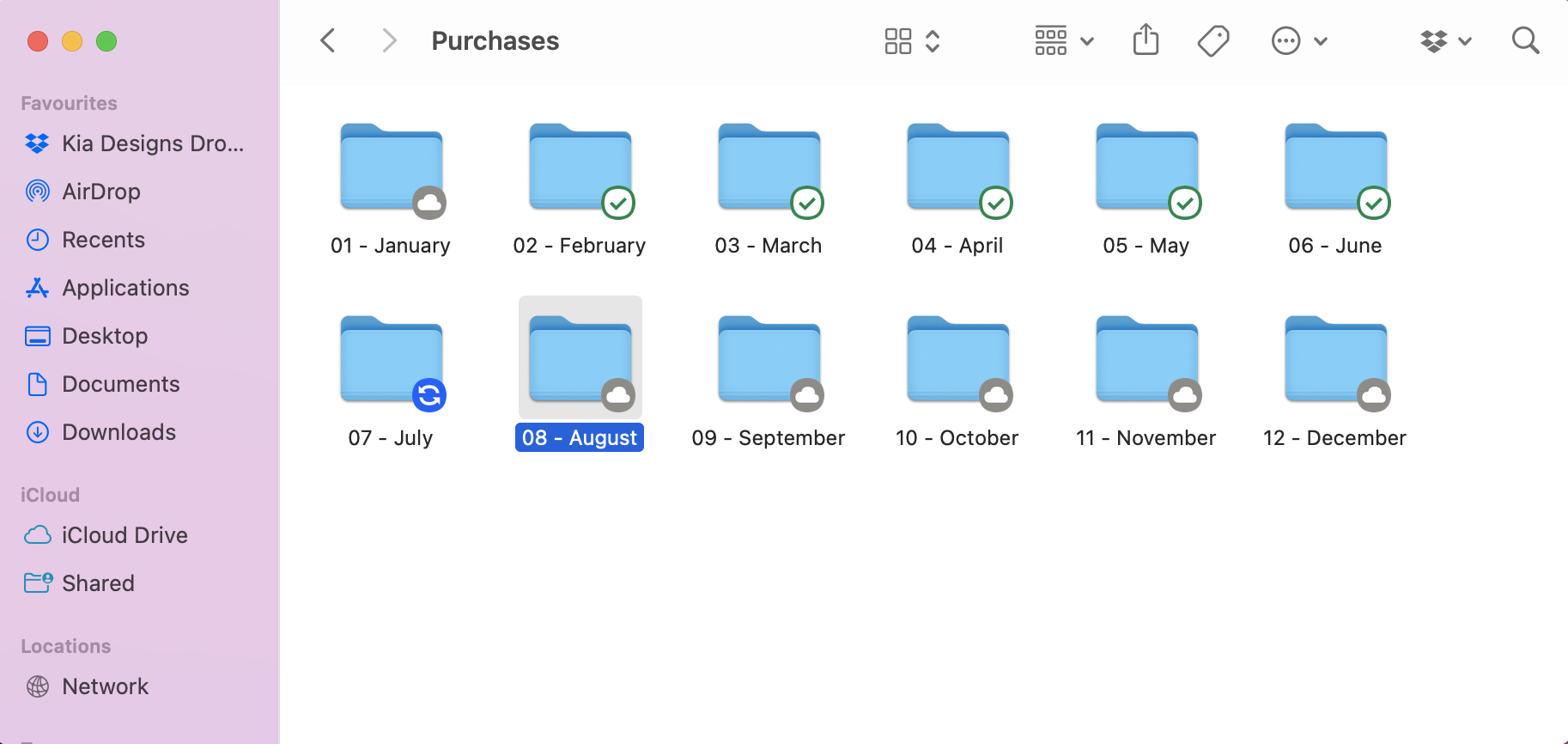Open the Dropbox toolbar menu

(x=1446, y=40)
